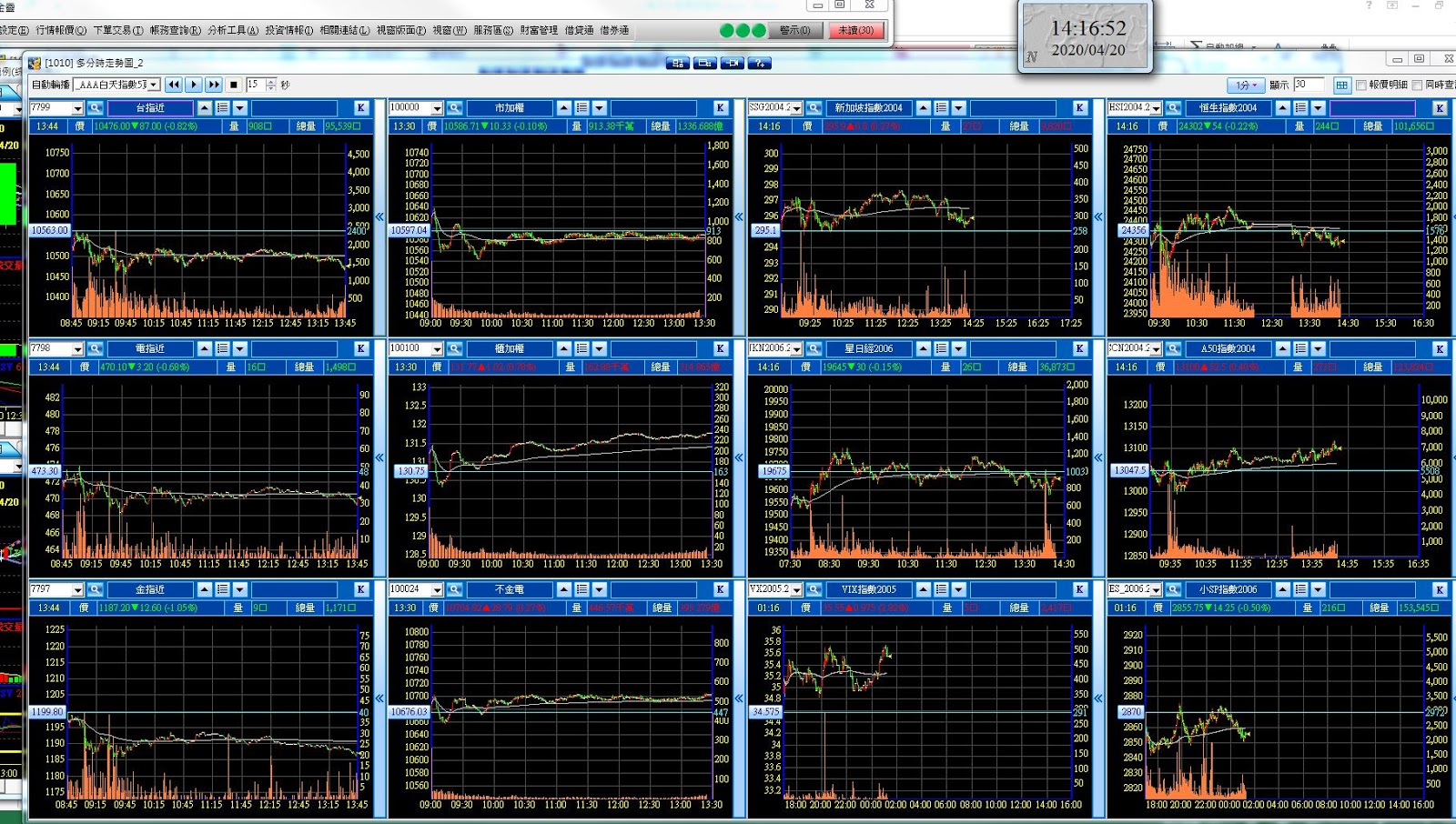Screen dimensions: 1456x824
Task: Click first layout icon in 多分時走勢圖 title bar
Action: [678, 64]
